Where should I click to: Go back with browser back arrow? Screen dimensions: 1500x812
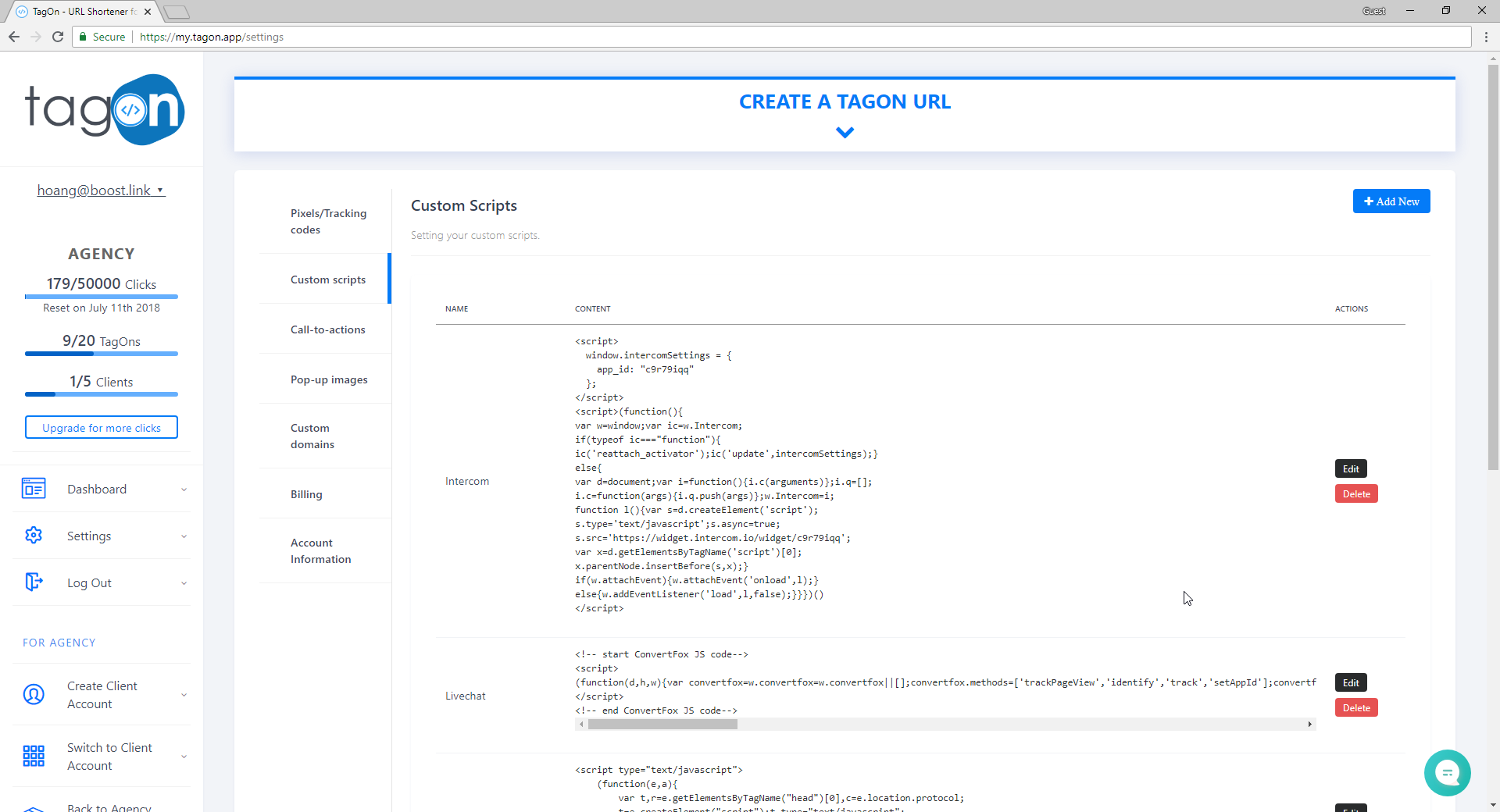click(x=14, y=37)
